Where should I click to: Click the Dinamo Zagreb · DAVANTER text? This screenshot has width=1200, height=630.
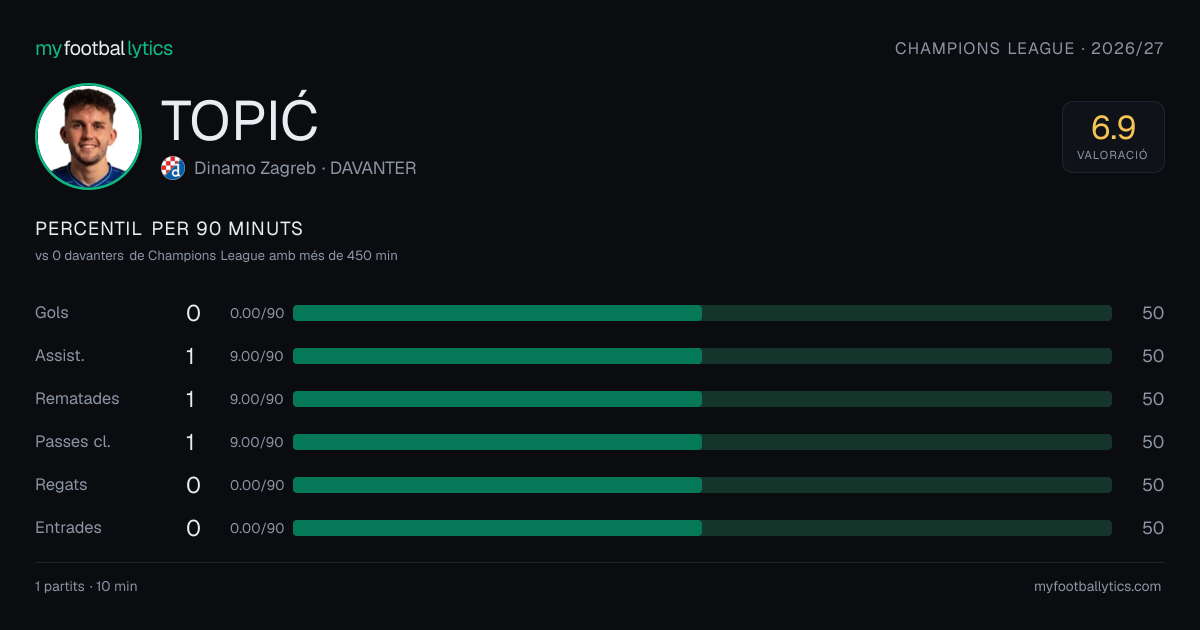305,168
